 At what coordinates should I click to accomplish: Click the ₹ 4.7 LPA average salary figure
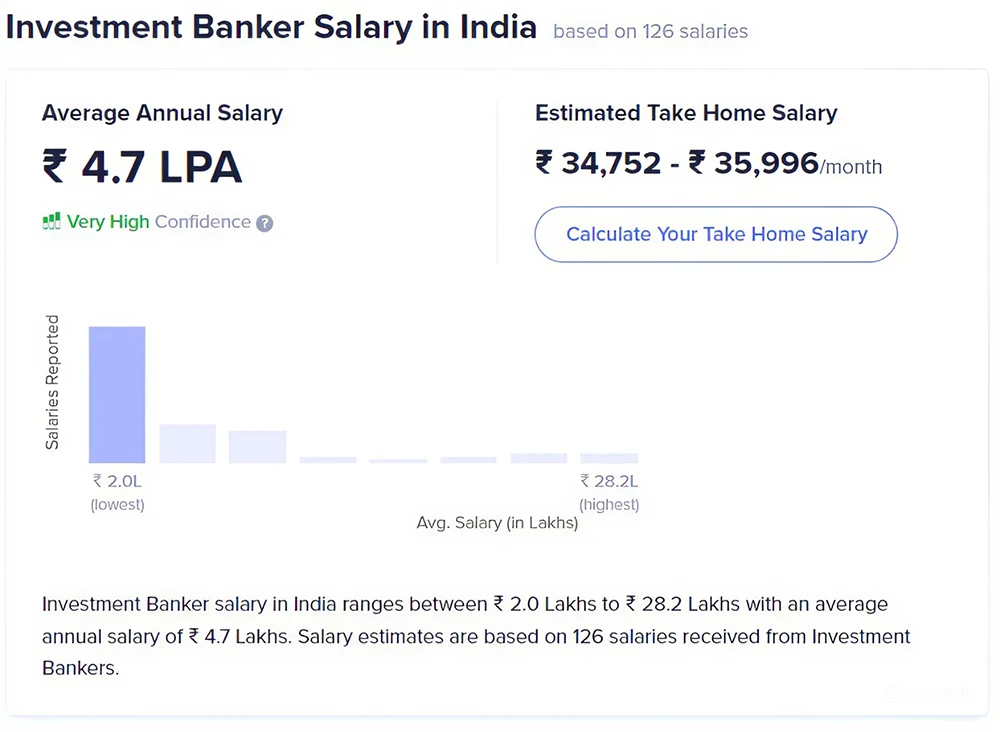pos(142,167)
